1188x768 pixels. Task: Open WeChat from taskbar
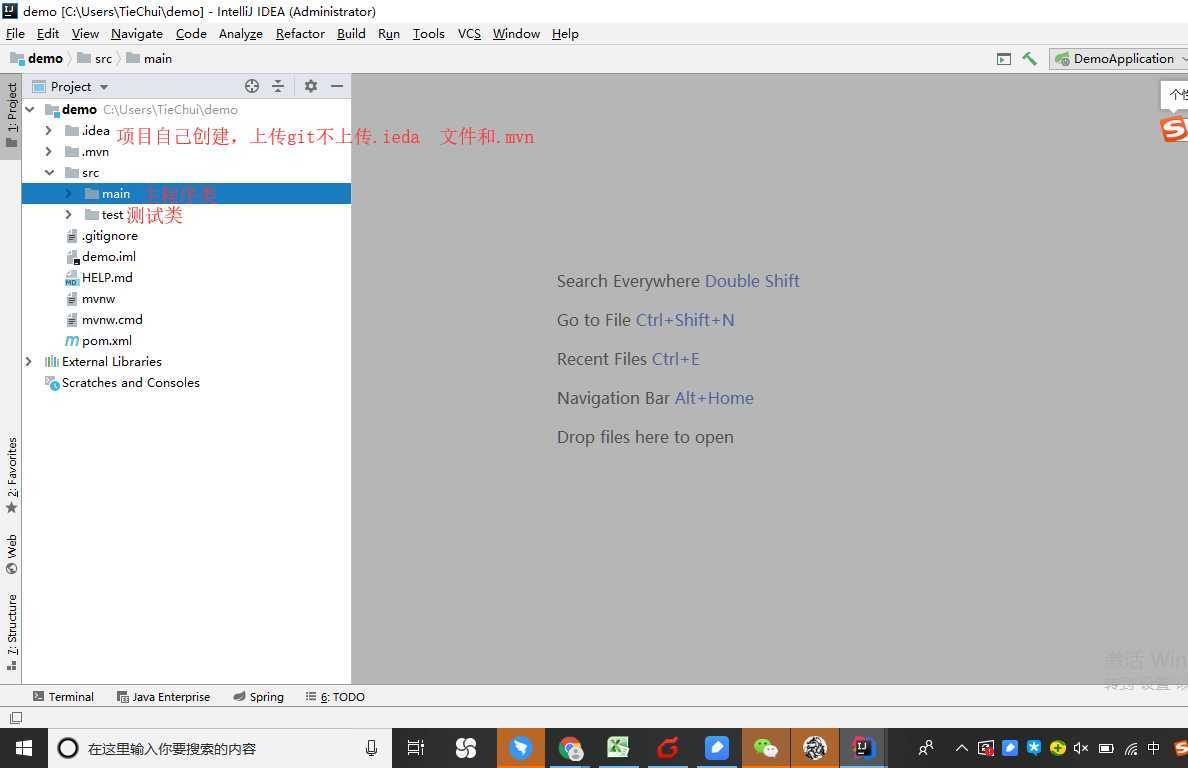coord(765,748)
